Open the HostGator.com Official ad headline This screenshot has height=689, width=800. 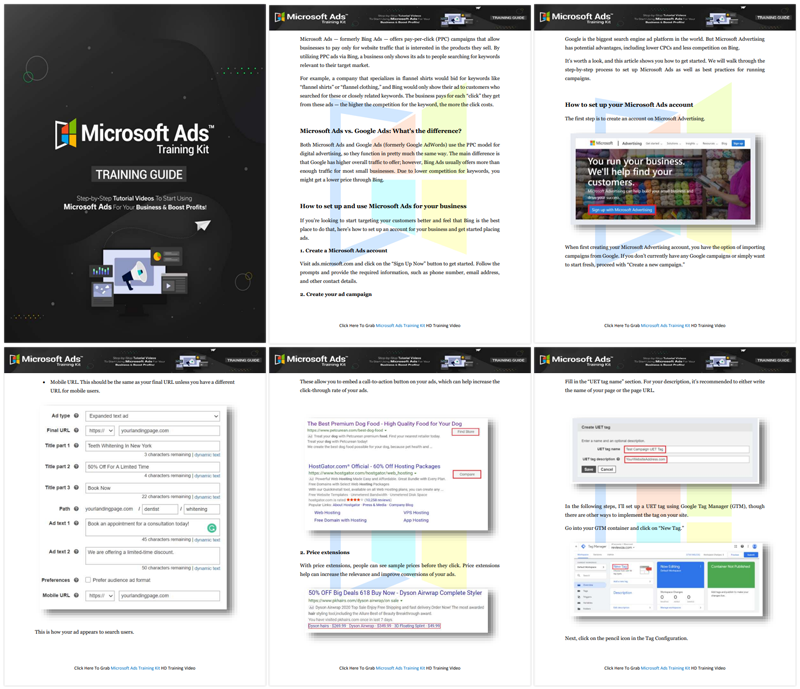point(374,466)
